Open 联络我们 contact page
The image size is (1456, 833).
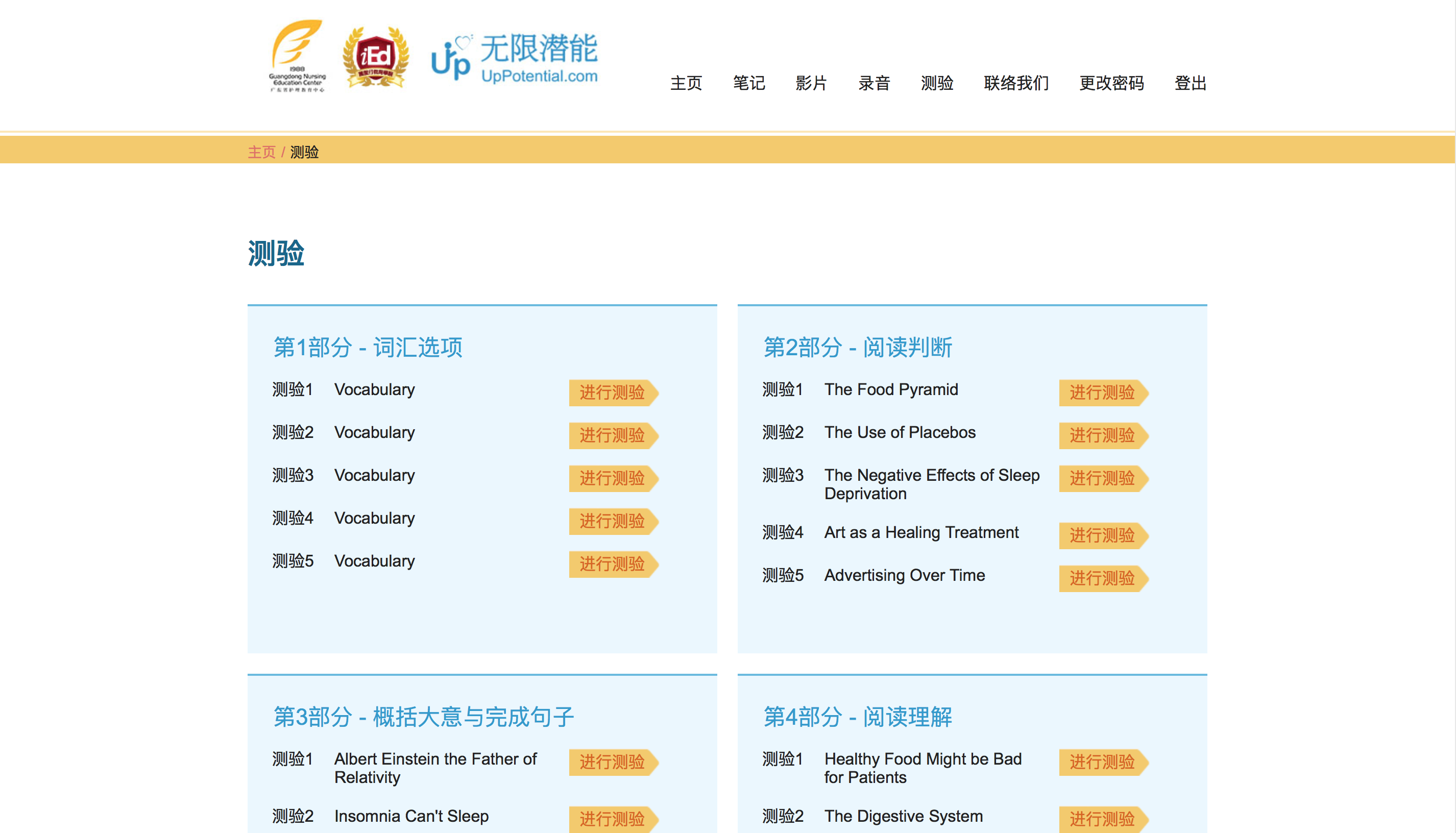coord(1015,84)
